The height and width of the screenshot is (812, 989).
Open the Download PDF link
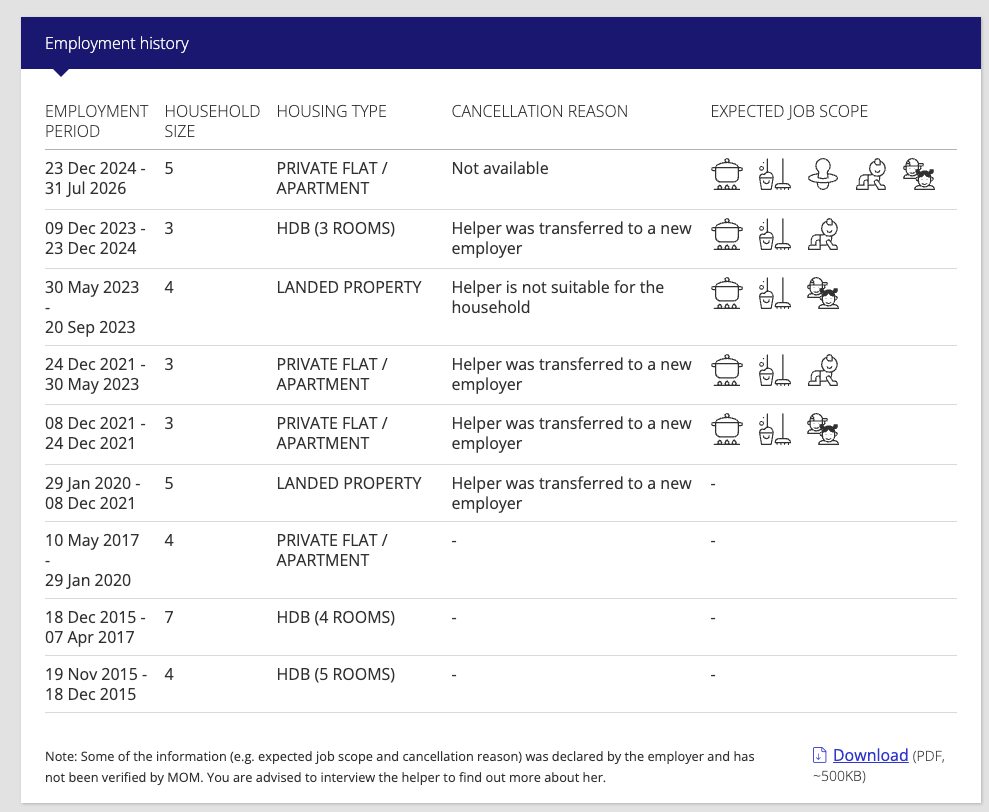click(870, 755)
